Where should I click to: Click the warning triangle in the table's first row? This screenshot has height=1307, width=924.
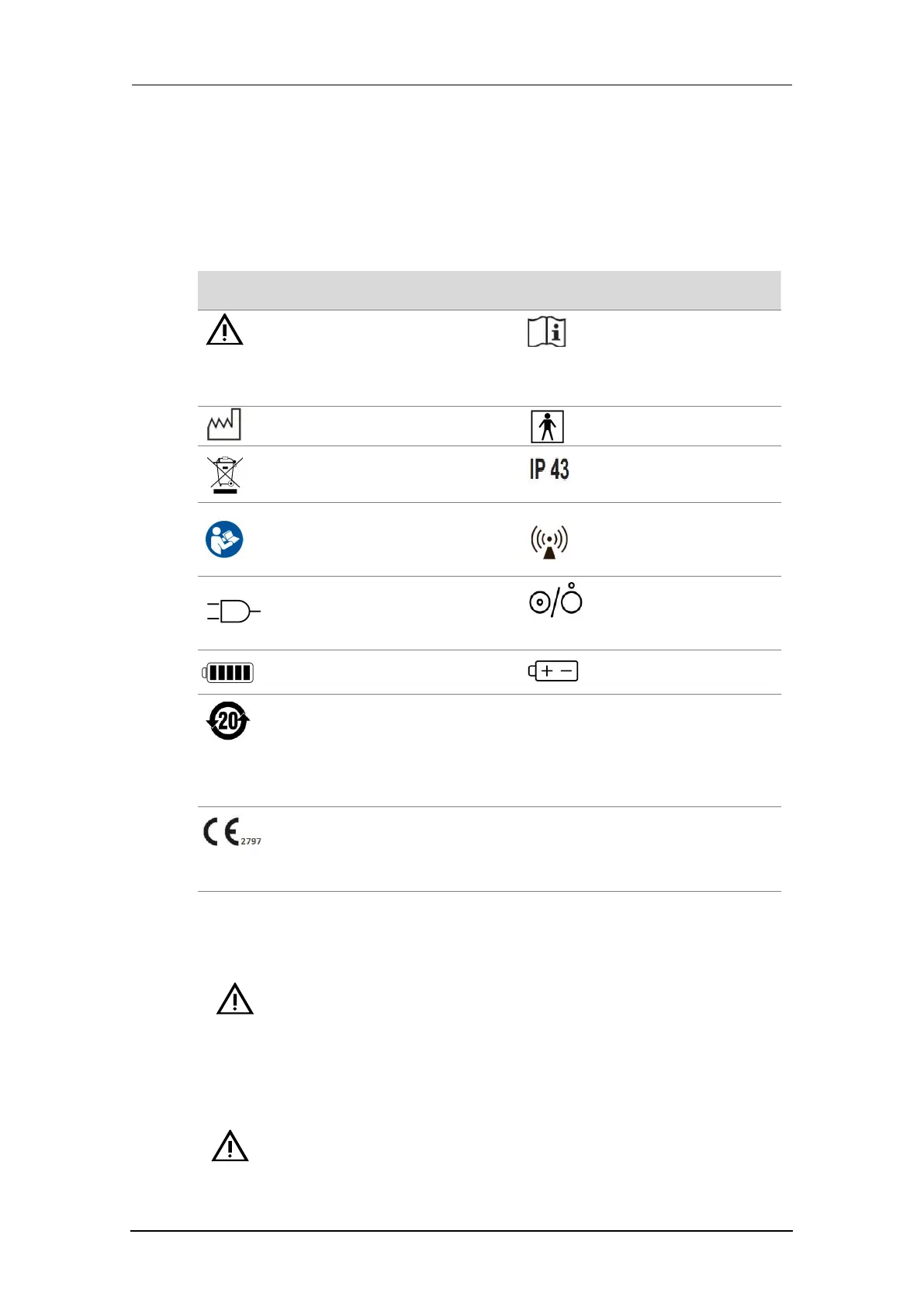coord(224,331)
